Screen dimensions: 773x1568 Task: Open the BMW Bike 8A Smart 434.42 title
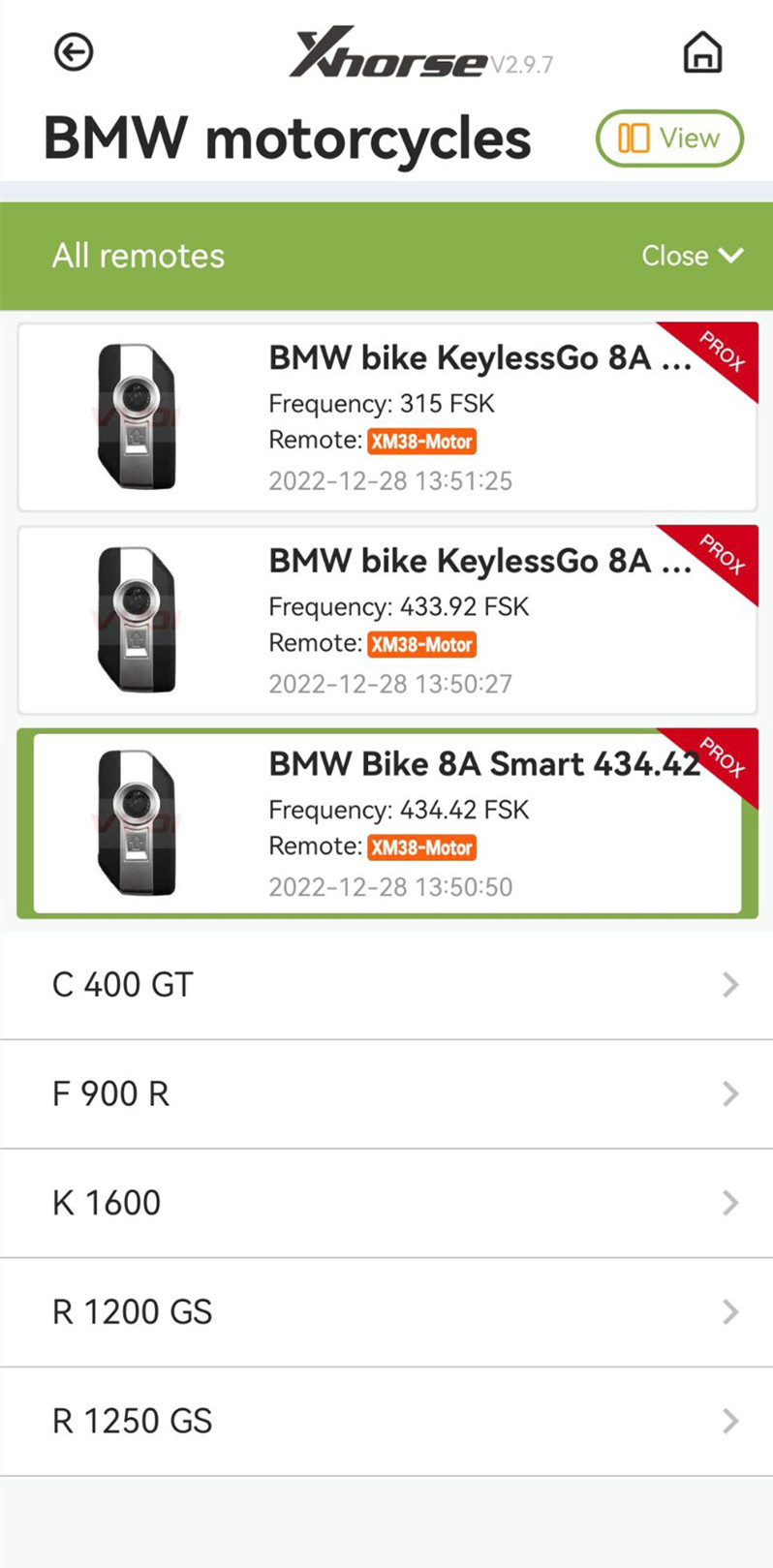483,764
